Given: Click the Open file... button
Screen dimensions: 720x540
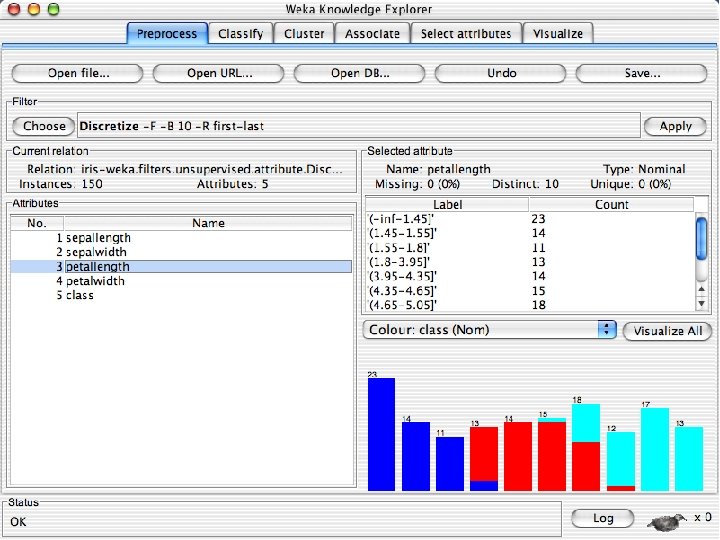Looking at the screenshot, I should 78,73.
